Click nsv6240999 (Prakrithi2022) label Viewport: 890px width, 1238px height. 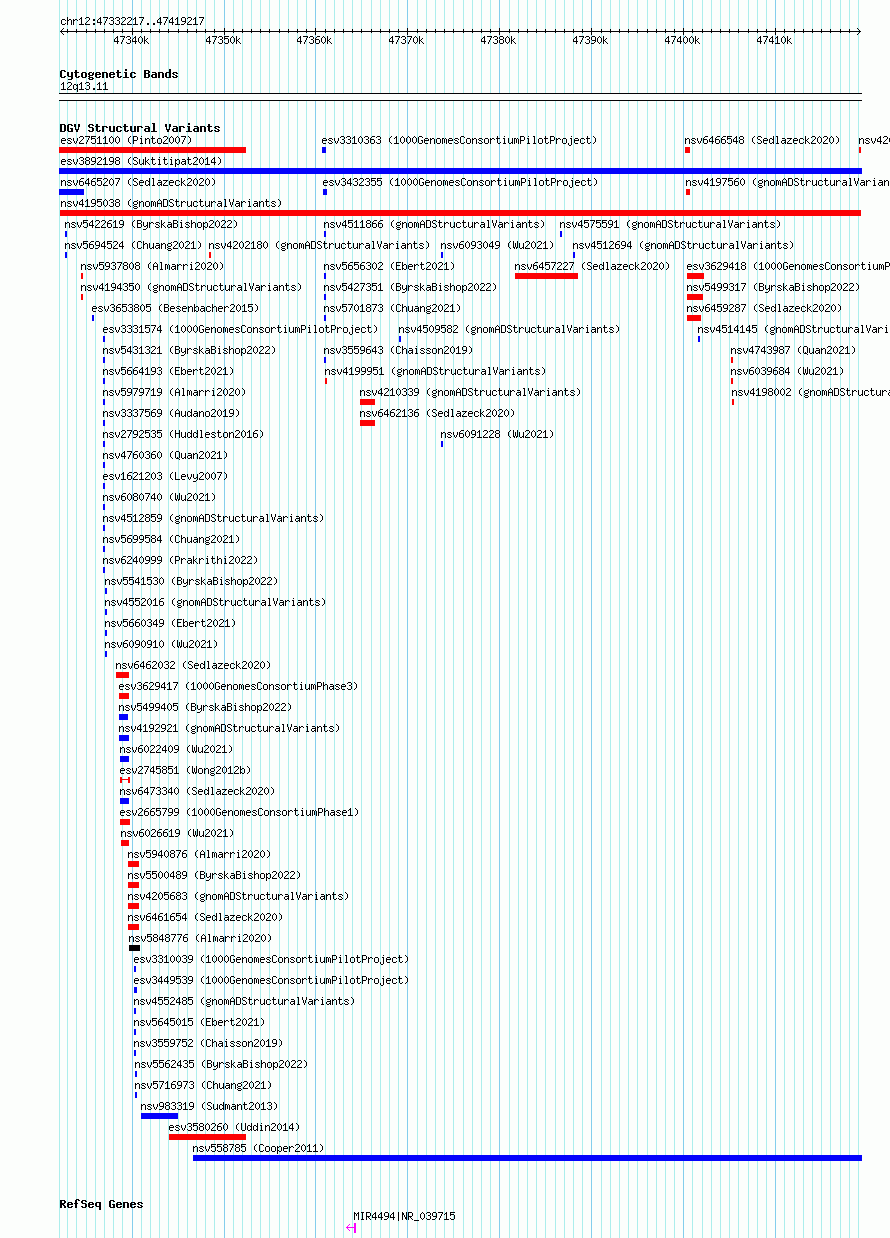pyautogui.click(x=180, y=560)
